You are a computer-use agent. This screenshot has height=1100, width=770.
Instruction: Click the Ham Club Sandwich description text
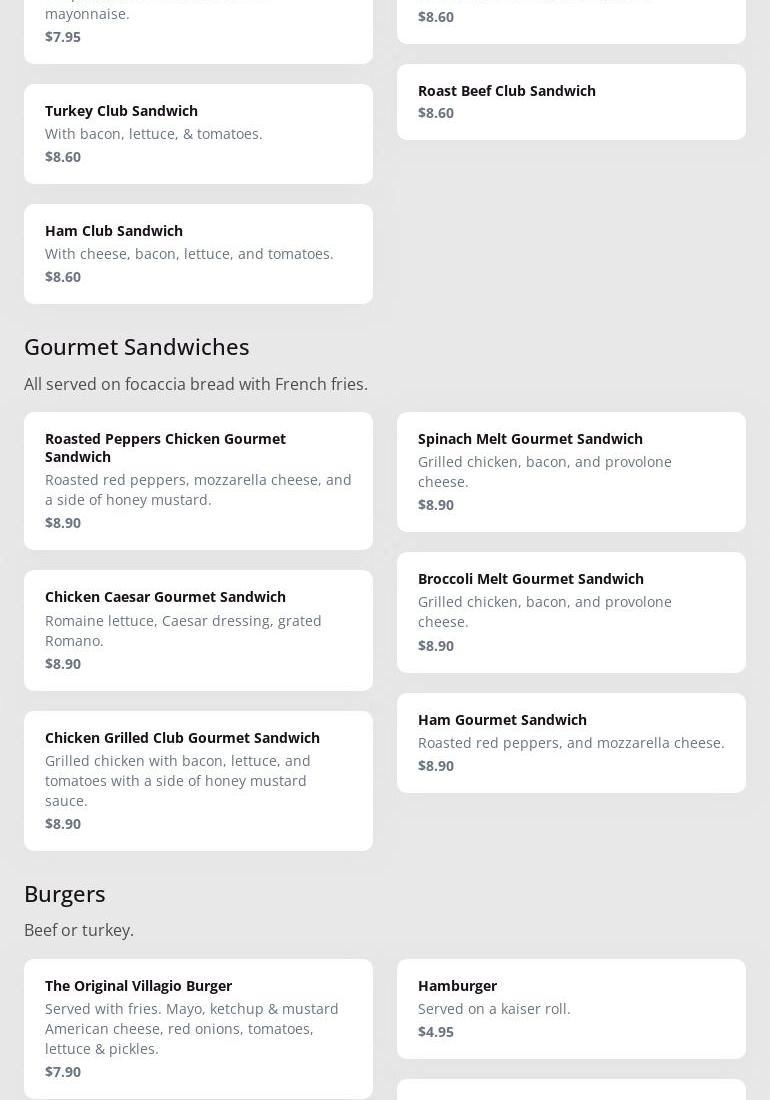(189, 253)
